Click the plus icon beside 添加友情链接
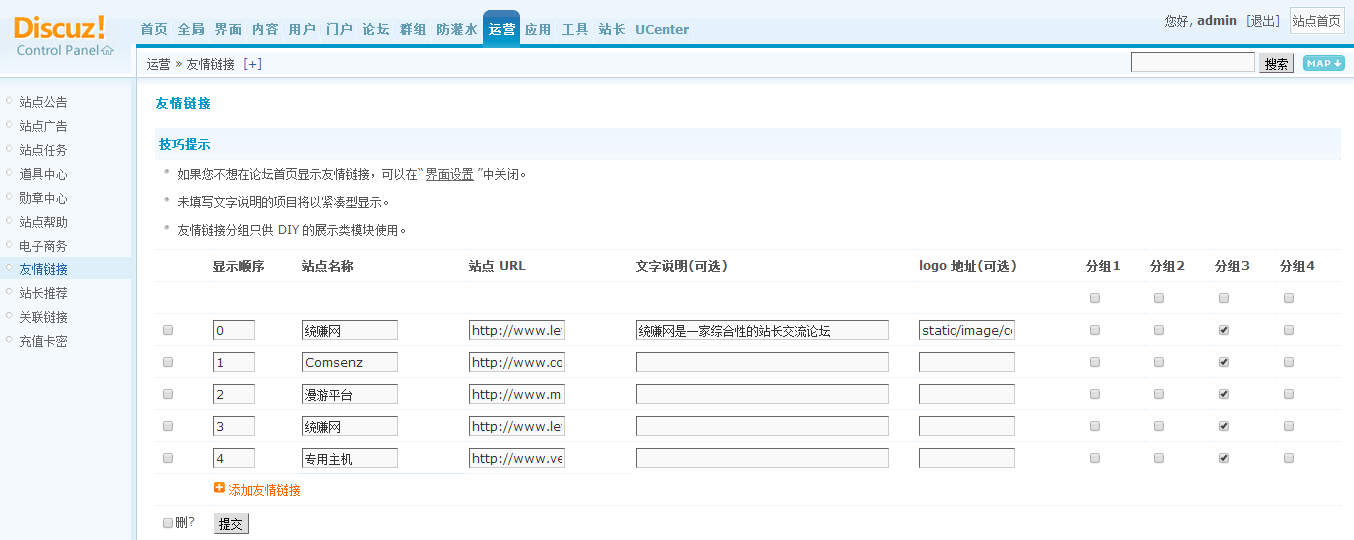The height and width of the screenshot is (540, 1354). pyautogui.click(x=219, y=489)
